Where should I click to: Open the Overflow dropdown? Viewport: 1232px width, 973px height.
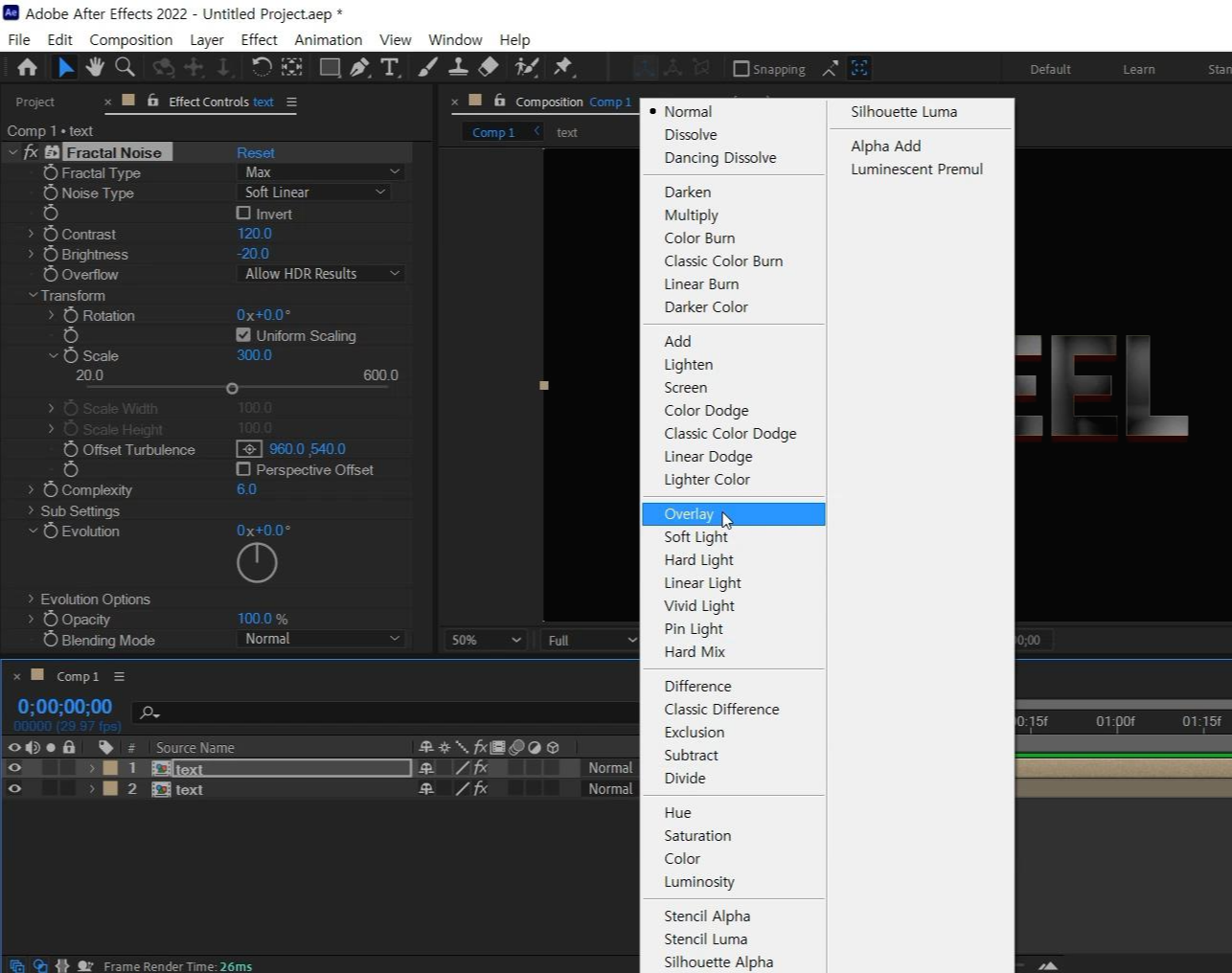321,274
